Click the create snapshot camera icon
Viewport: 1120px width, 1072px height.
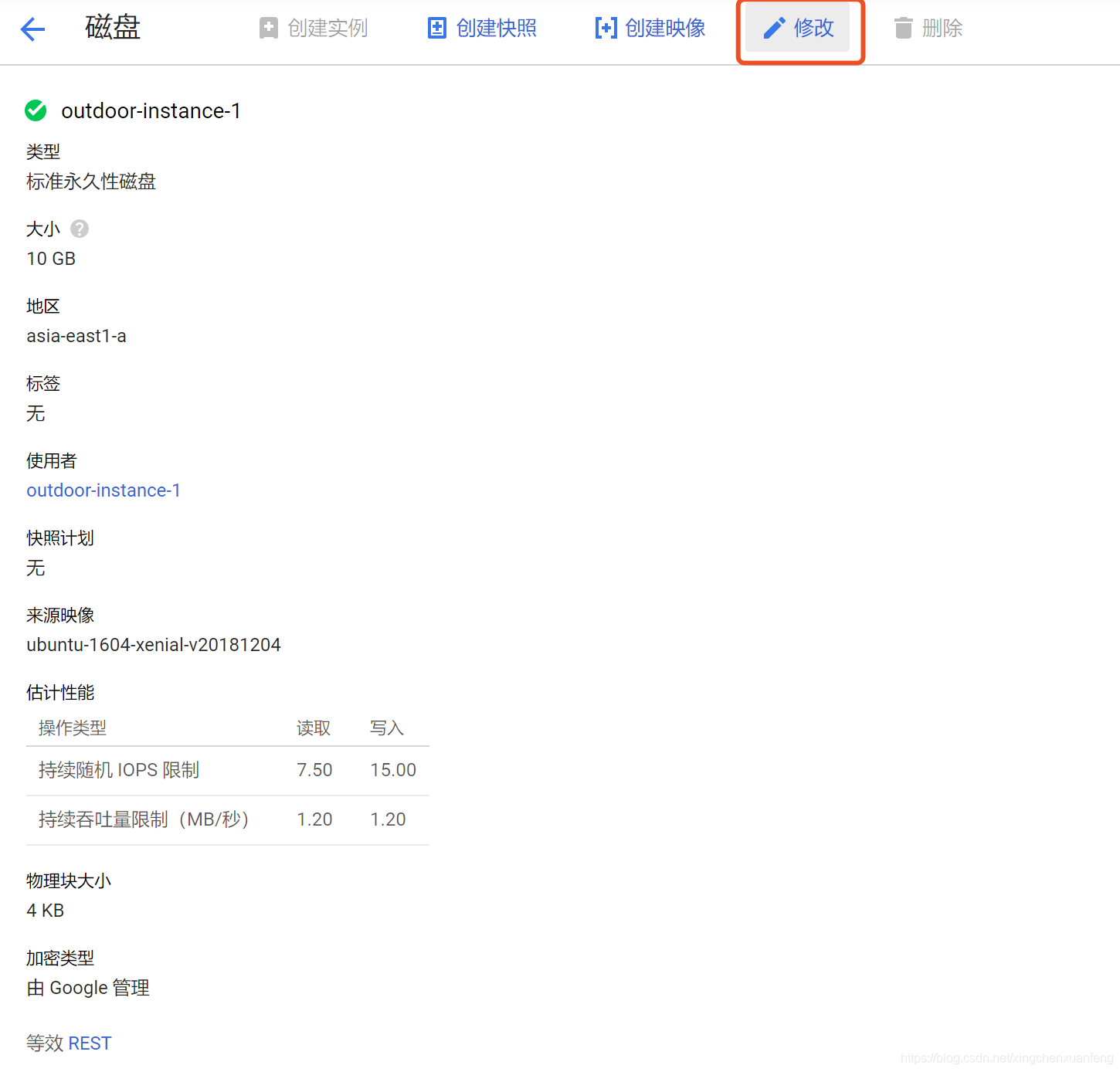pyautogui.click(x=436, y=27)
